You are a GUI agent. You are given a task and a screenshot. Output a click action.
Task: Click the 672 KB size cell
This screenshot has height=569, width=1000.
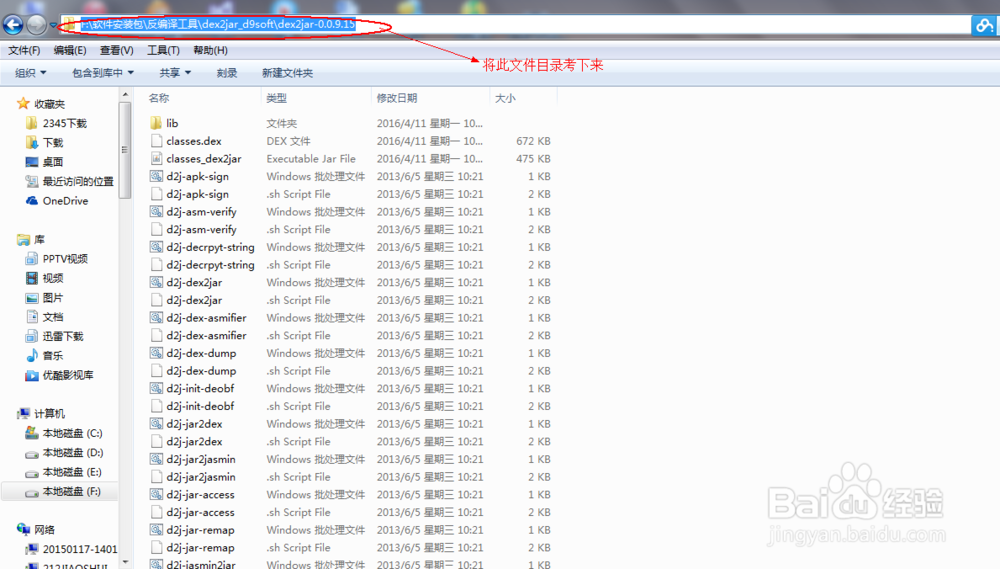533,141
